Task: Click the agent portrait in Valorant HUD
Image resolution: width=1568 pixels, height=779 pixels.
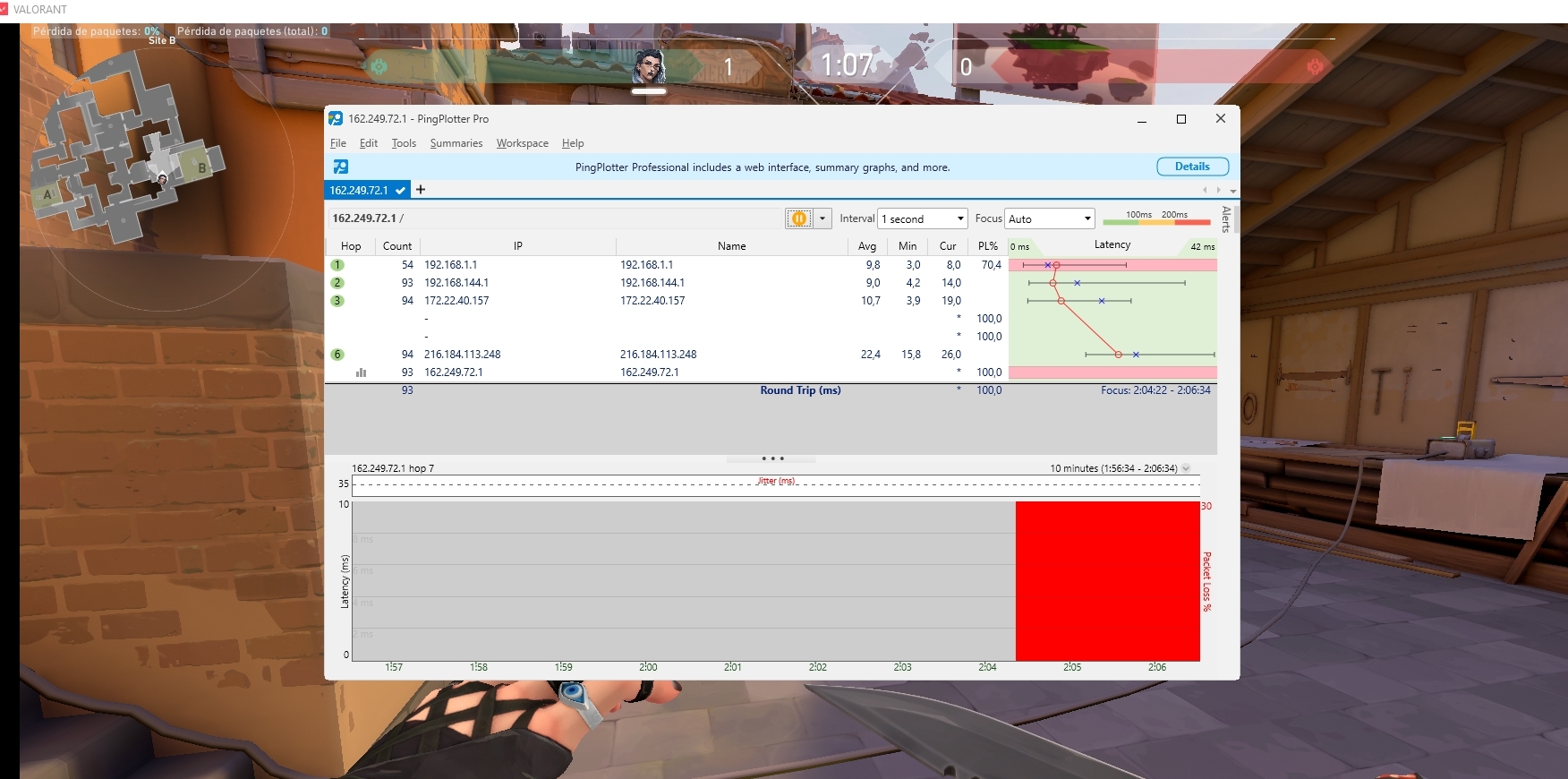Action: pyautogui.click(x=650, y=66)
